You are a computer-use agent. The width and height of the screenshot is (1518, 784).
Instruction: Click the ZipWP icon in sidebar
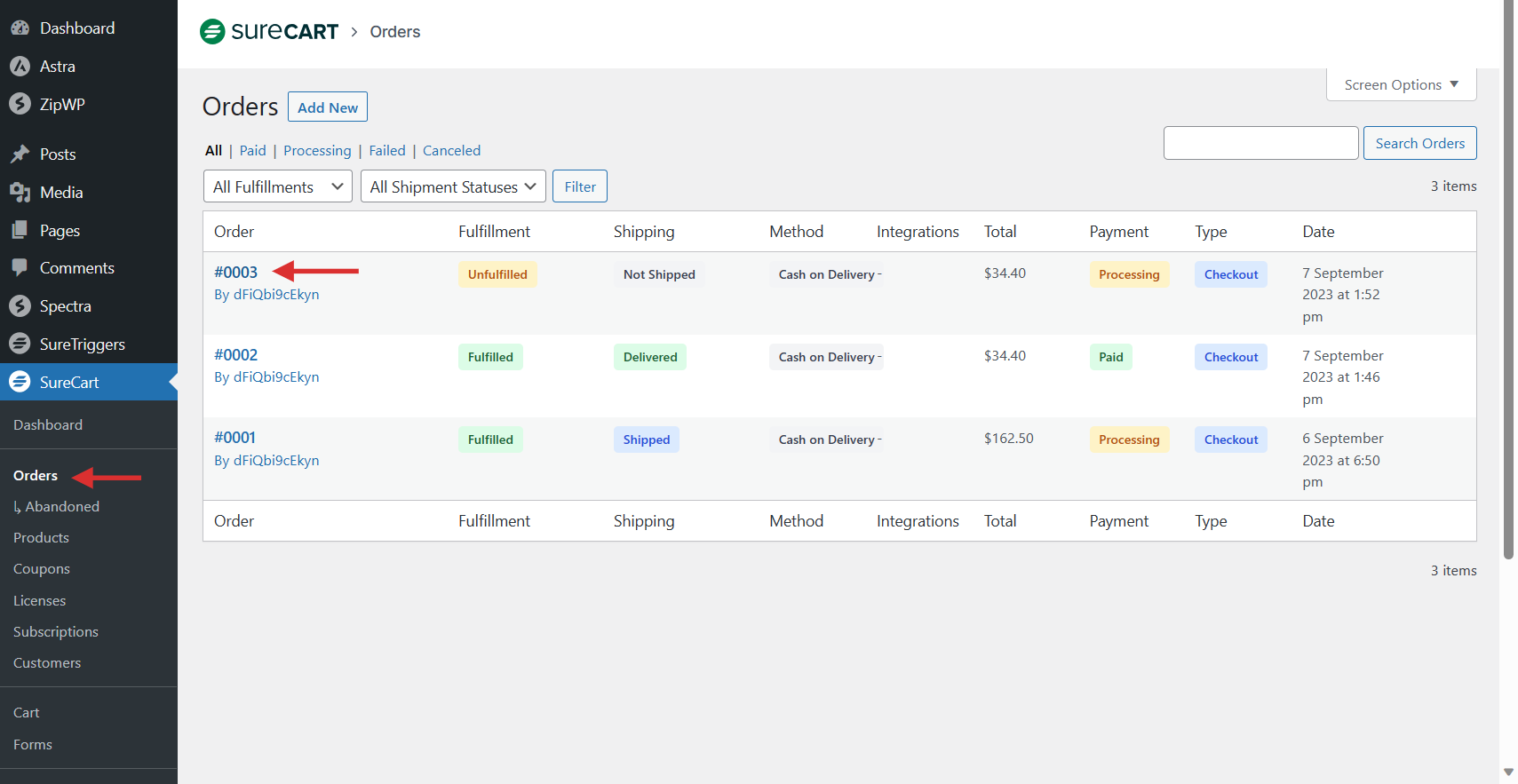pos(20,104)
